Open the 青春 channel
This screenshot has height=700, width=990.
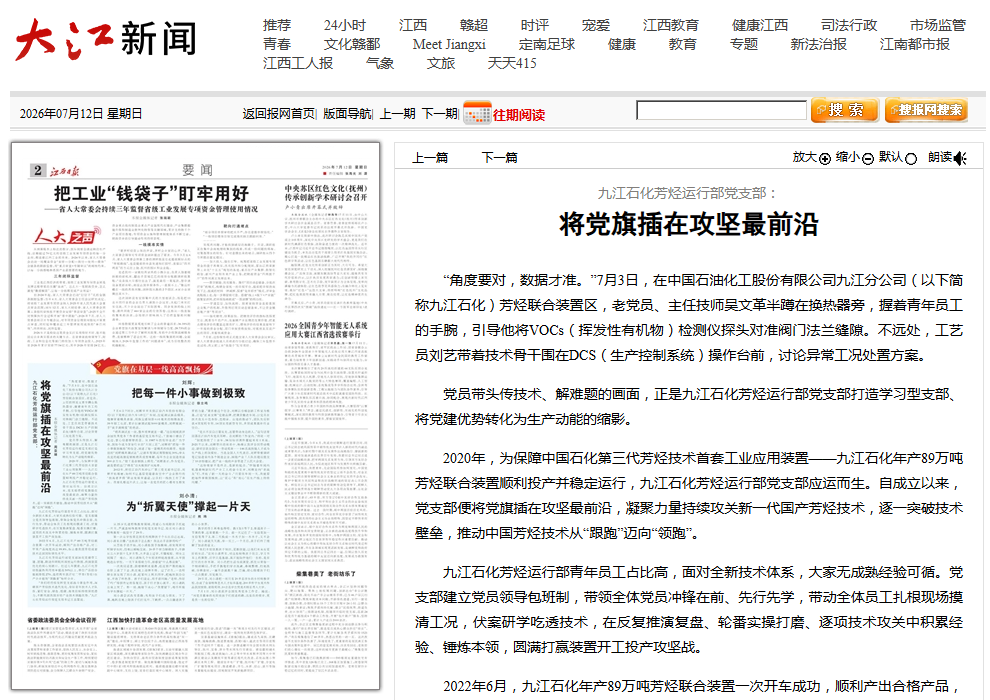(277, 44)
